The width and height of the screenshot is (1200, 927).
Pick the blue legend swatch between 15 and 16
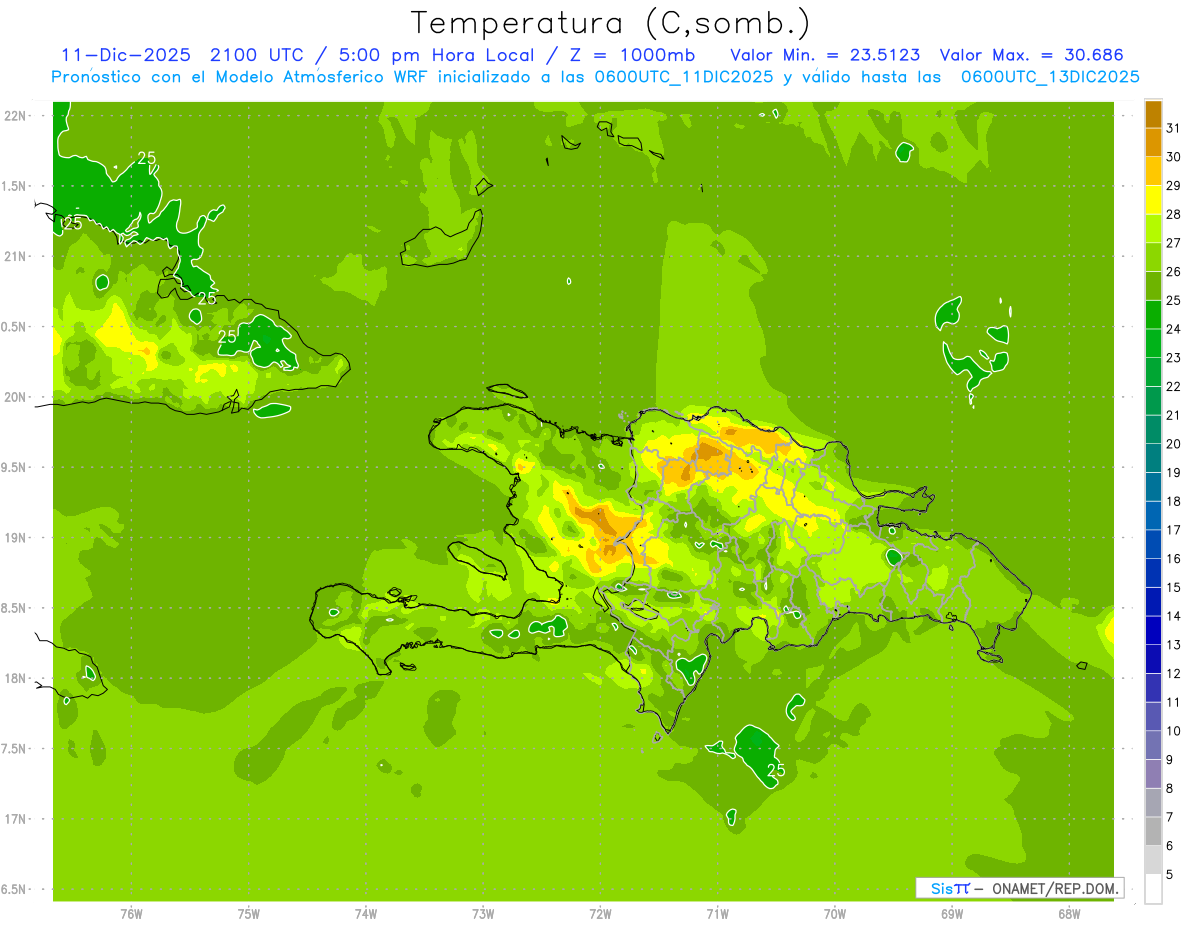[1153, 573]
